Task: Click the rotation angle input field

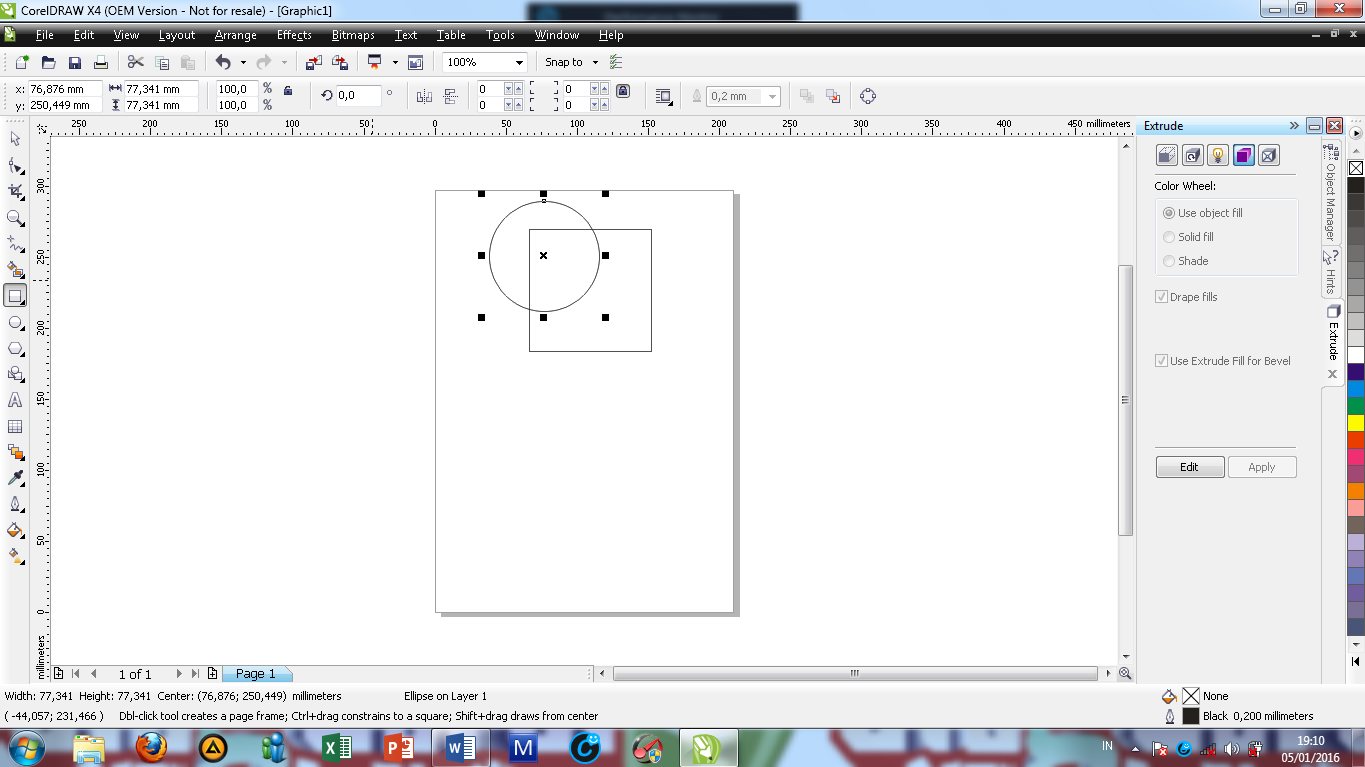Action: click(359, 96)
